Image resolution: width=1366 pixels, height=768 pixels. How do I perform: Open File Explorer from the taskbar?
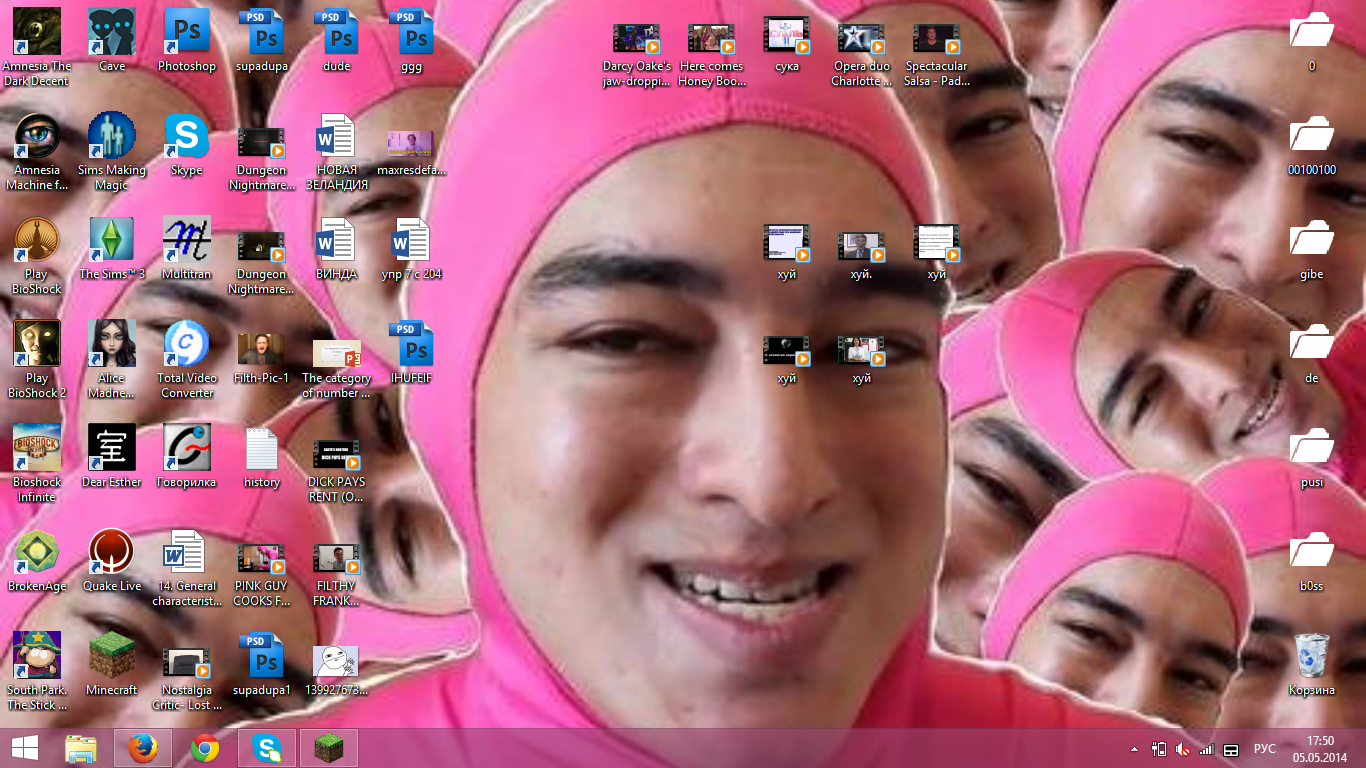click(81, 748)
